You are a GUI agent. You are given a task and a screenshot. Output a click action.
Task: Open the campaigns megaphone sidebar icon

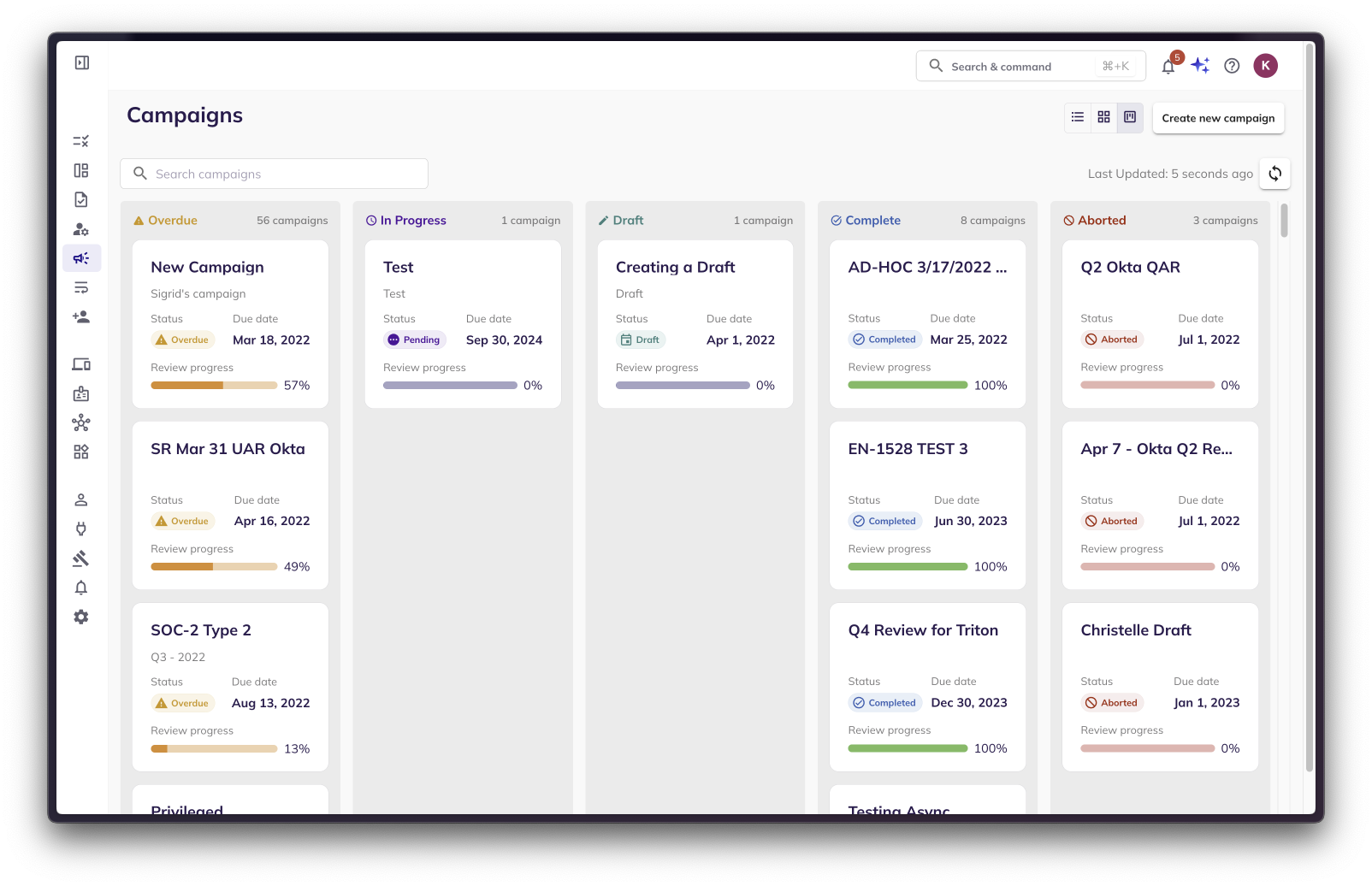point(81,258)
